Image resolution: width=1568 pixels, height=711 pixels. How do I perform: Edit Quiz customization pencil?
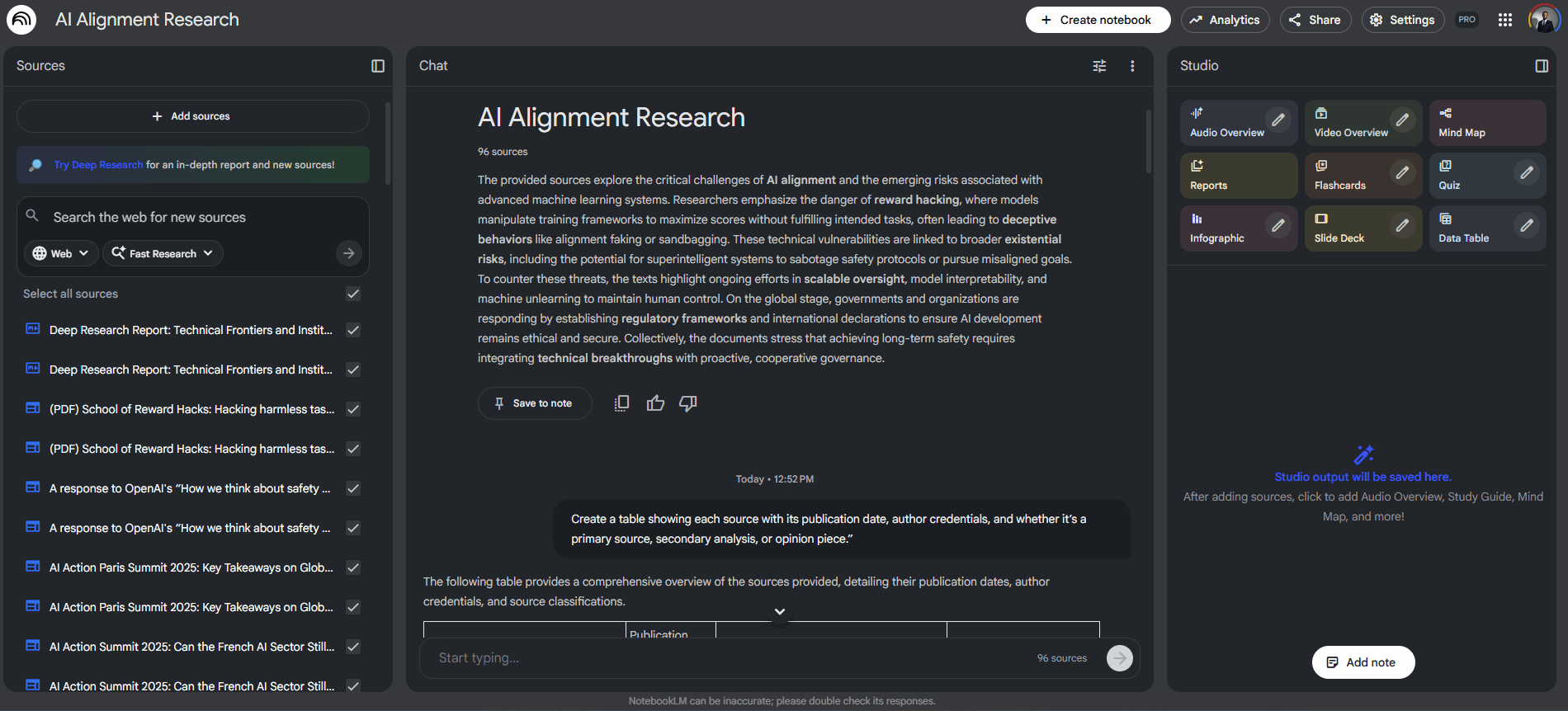pyautogui.click(x=1528, y=172)
